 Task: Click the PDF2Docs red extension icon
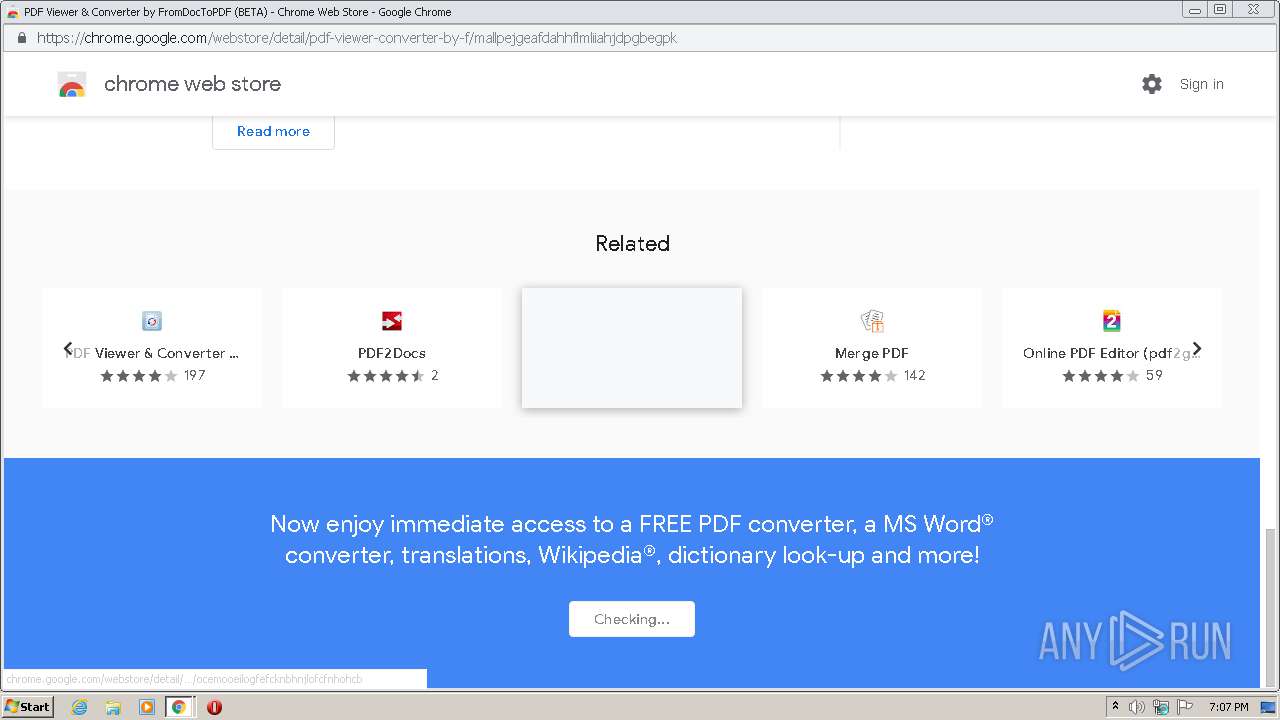[x=392, y=321]
